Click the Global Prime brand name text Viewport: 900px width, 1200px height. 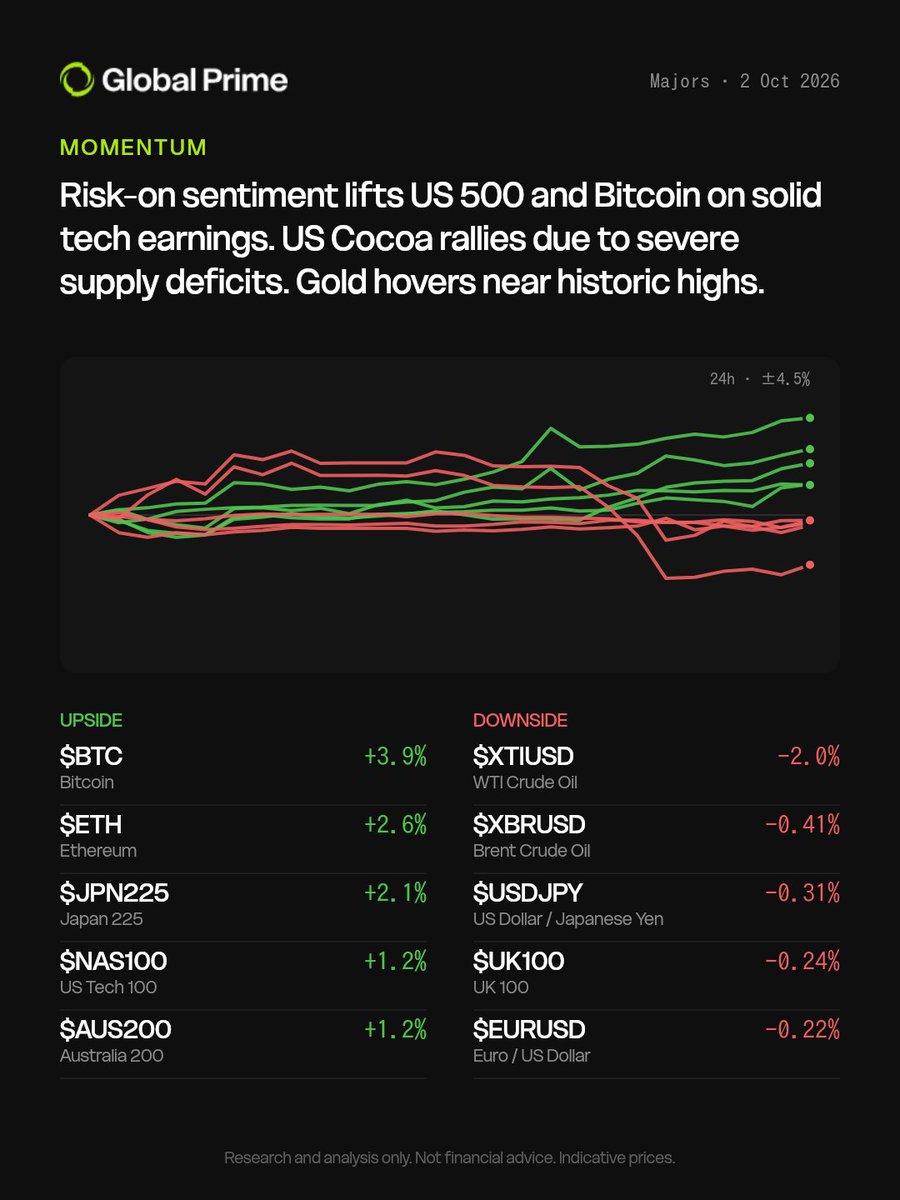tap(196, 80)
